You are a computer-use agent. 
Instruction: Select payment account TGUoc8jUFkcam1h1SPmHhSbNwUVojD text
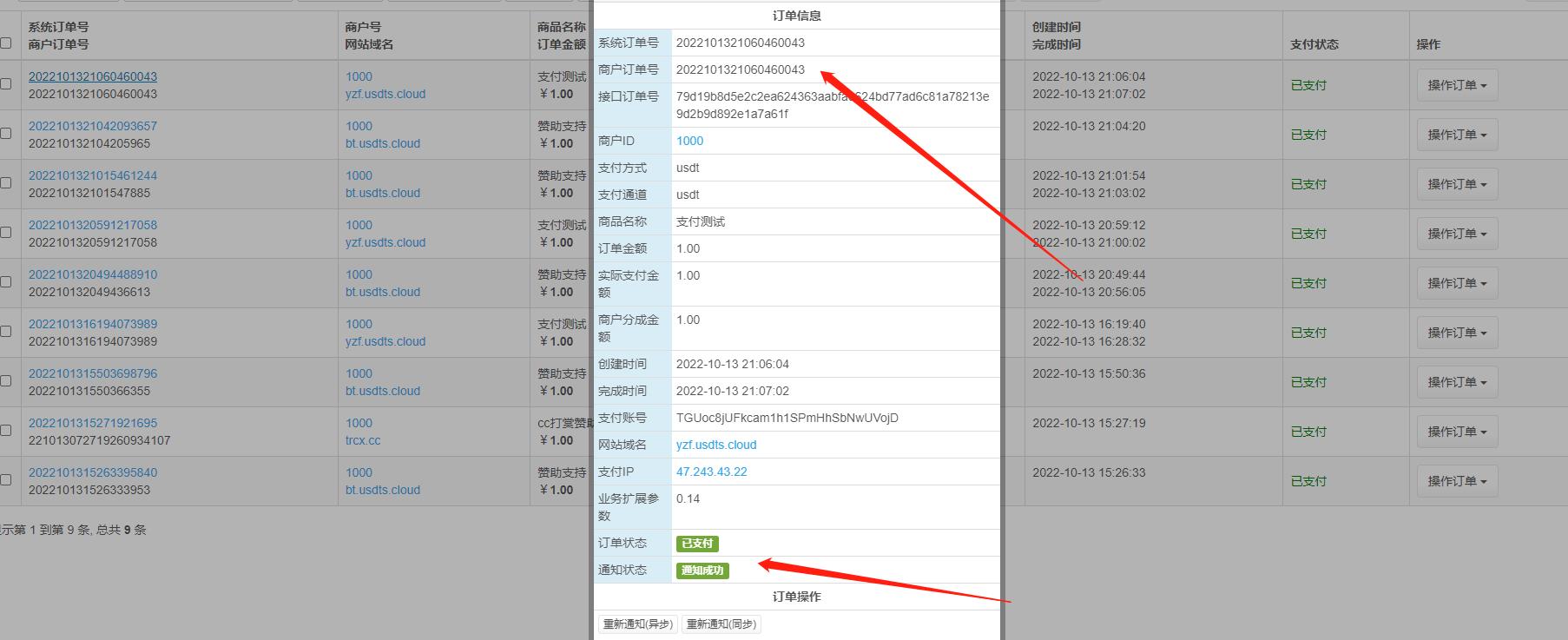pos(787,418)
